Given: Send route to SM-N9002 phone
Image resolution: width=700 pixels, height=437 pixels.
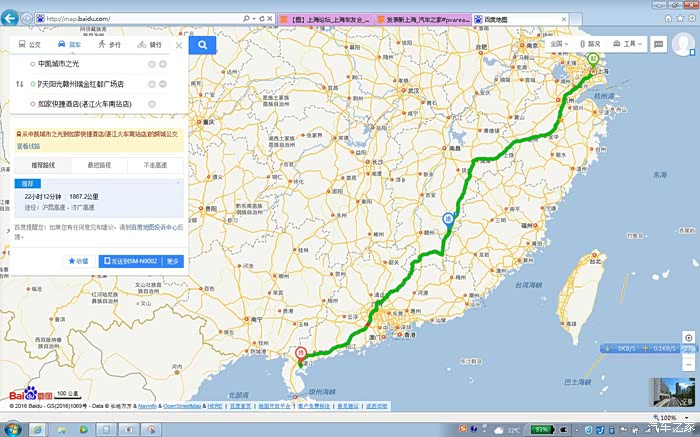Looking at the screenshot, I should 132,261.
